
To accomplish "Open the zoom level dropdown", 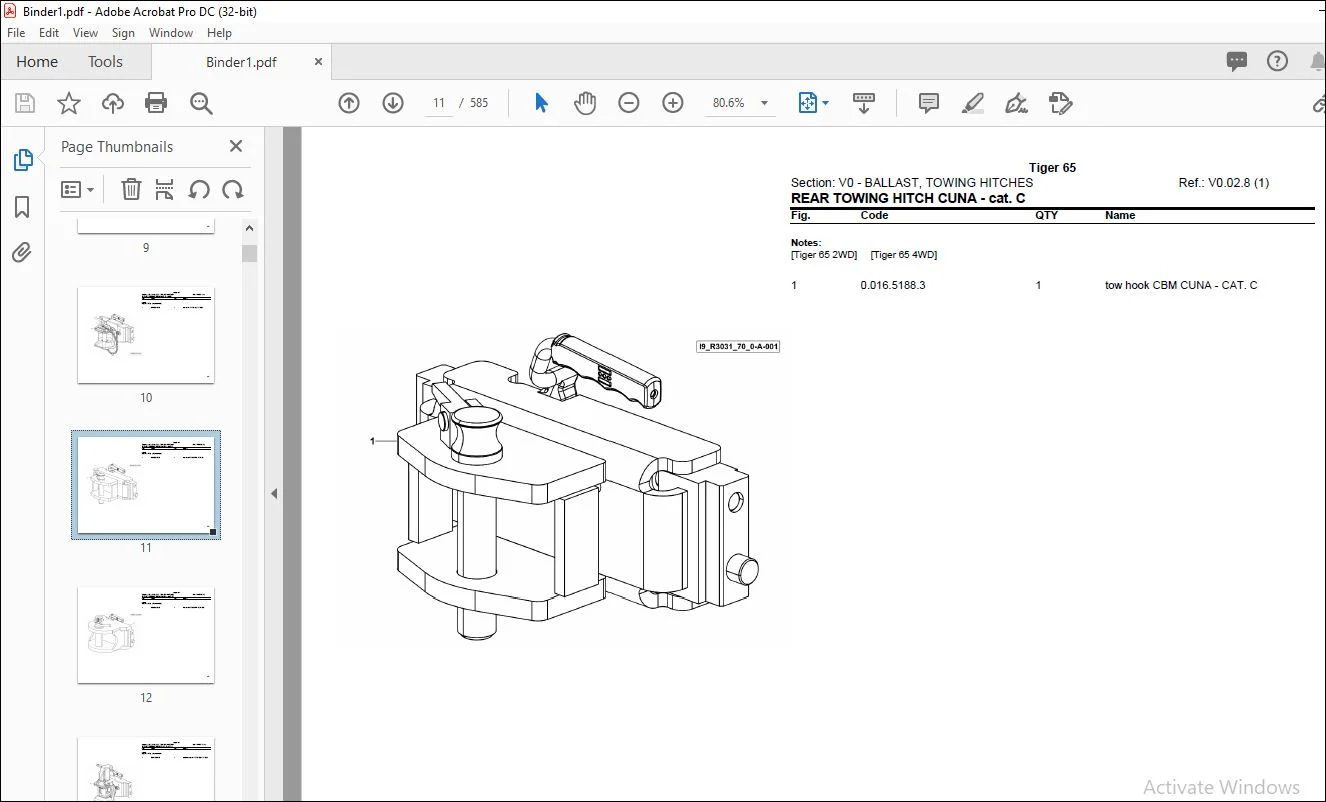I will pyautogui.click(x=765, y=103).
